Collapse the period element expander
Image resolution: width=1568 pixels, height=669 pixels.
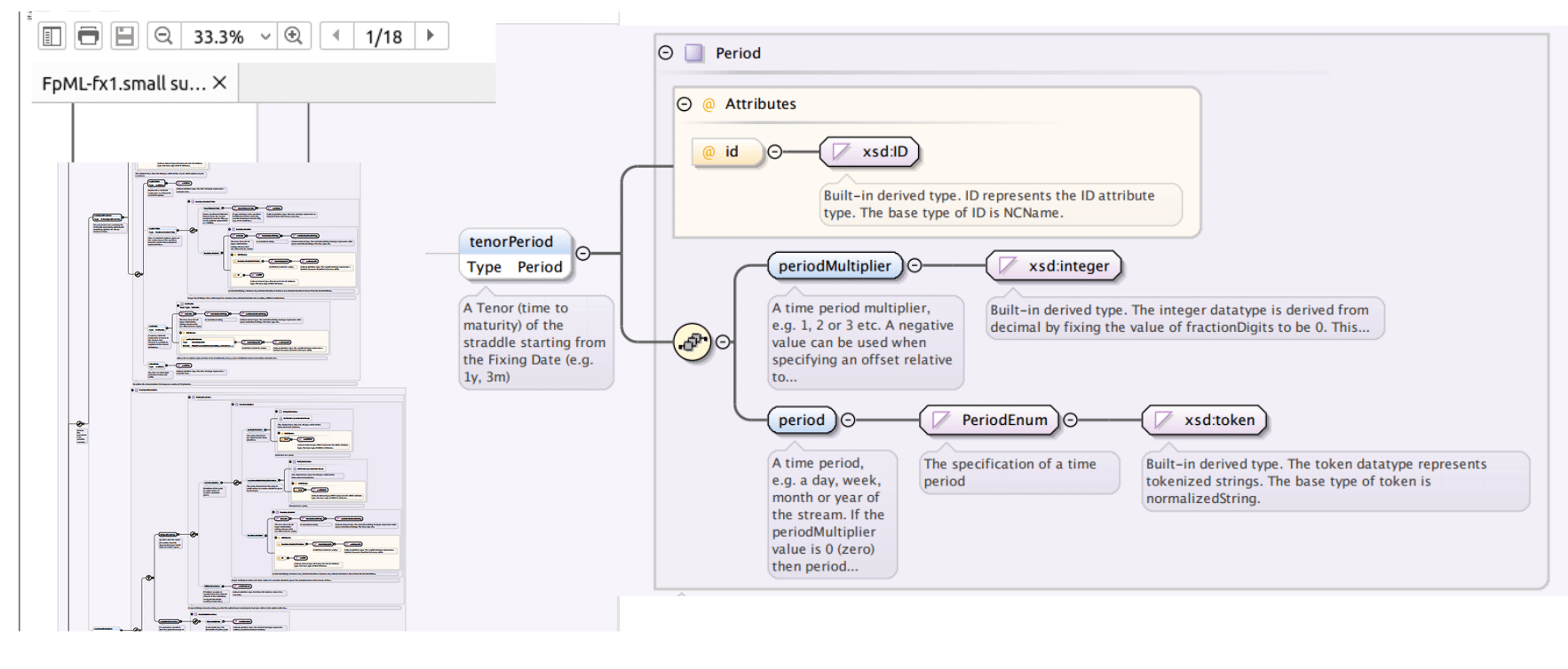(848, 420)
